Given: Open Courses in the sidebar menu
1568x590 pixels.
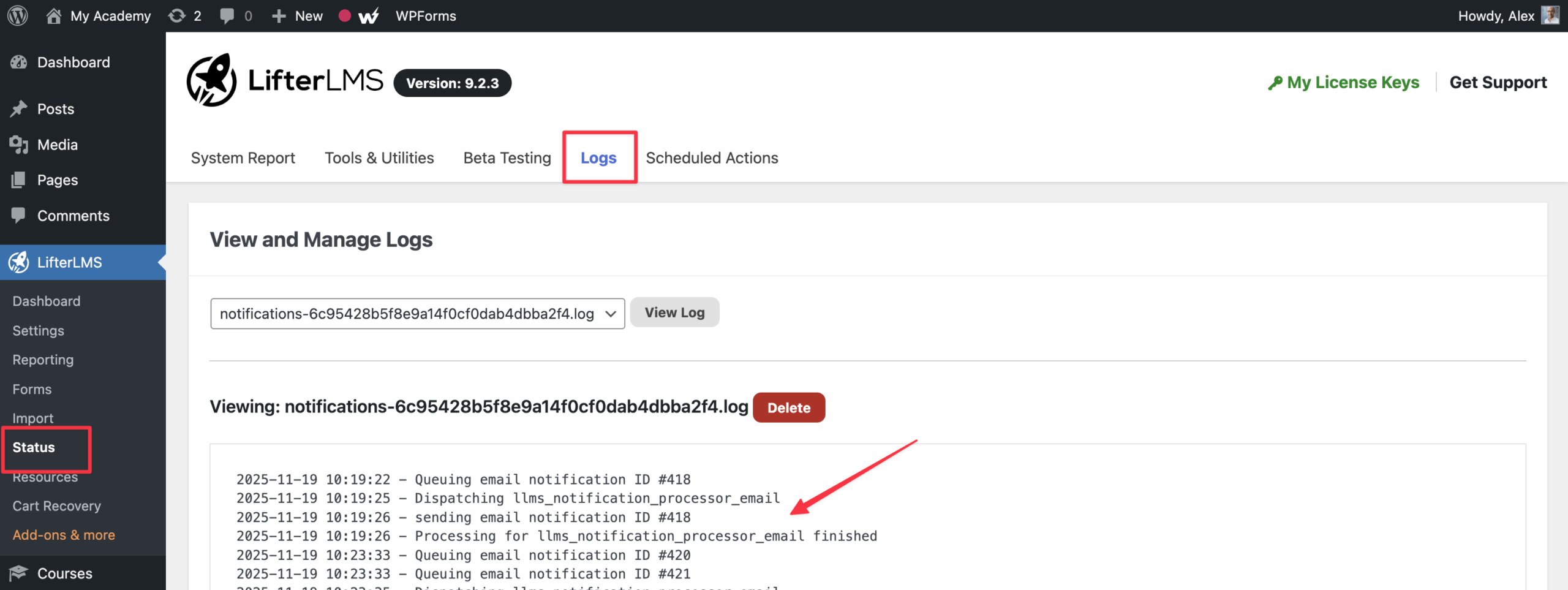Looking at the screenshot, I should [x=64, y=573].
